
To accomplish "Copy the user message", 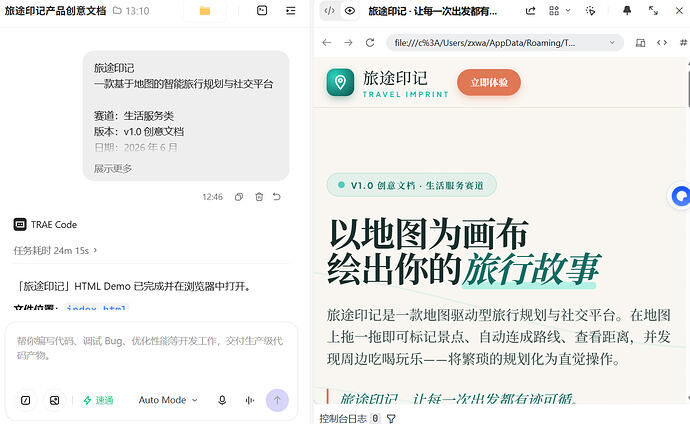I will 239,197.
